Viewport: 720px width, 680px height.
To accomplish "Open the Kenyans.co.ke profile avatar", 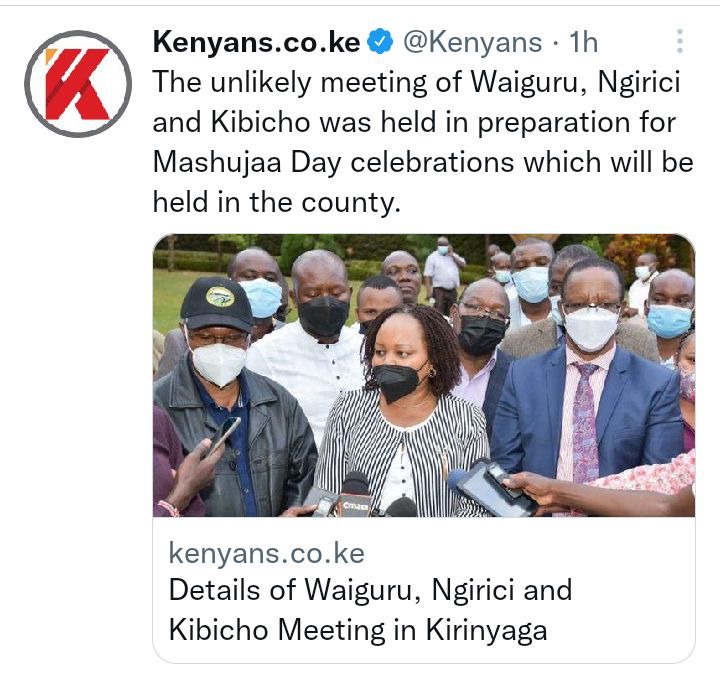I will (78, 84).
